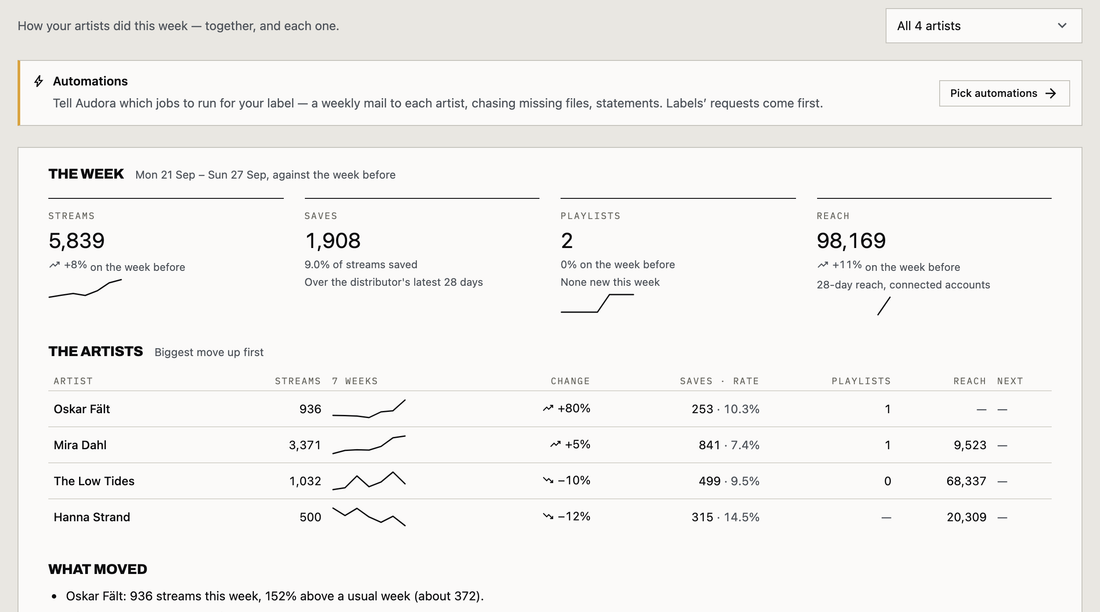This screenshot has width=1100, height=612.
Task: Click the weekly saves total "1,908"
Action: point(333,241)
